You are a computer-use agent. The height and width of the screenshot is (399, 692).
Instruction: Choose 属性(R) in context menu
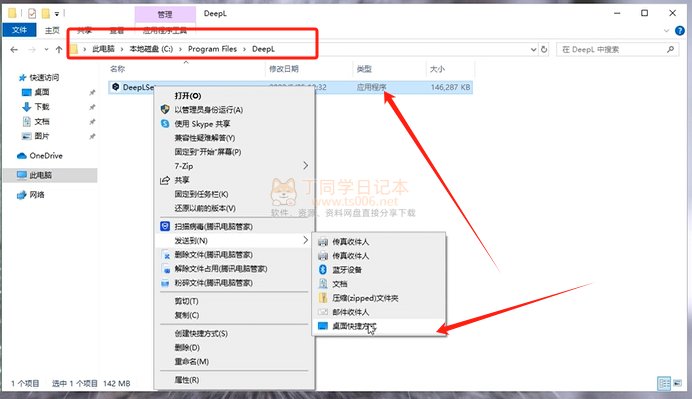[x=234, y=380]
